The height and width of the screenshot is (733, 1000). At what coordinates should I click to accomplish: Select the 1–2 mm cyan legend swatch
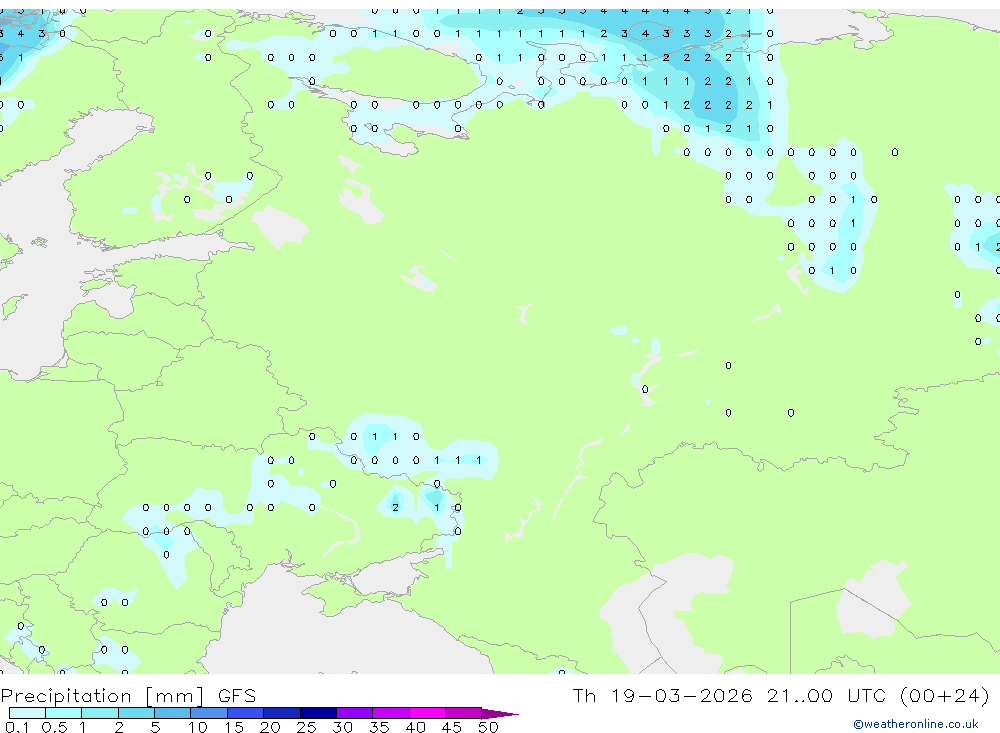pos(99,713)
